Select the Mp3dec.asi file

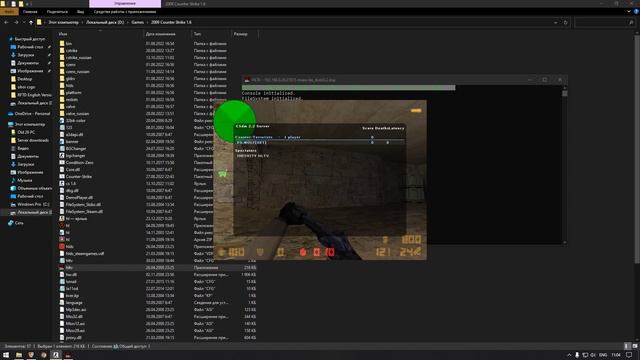[x=76, y=309]
